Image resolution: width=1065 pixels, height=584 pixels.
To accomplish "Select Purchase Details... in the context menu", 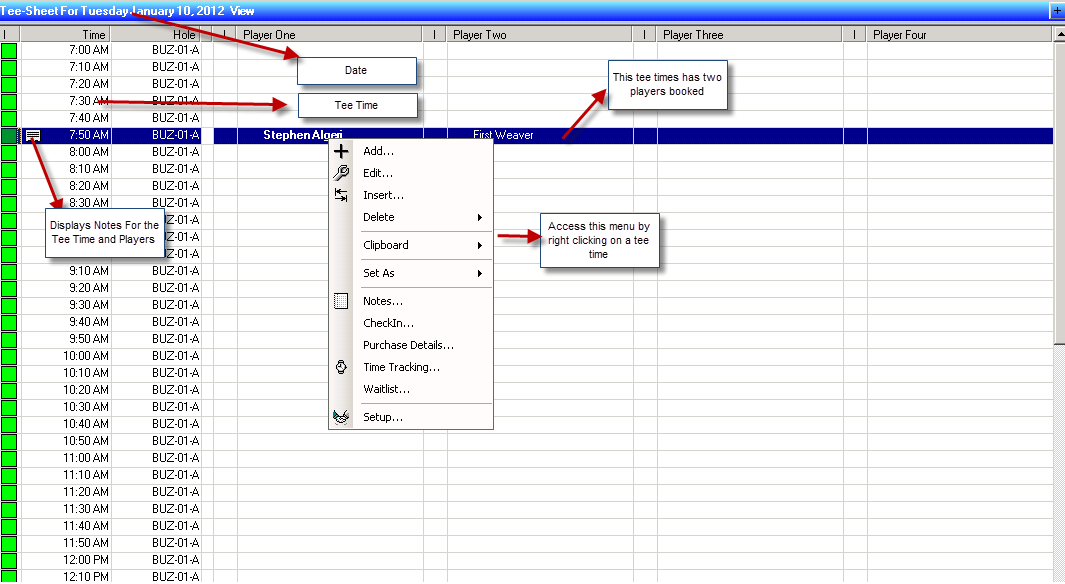I will tap(408, 345).
